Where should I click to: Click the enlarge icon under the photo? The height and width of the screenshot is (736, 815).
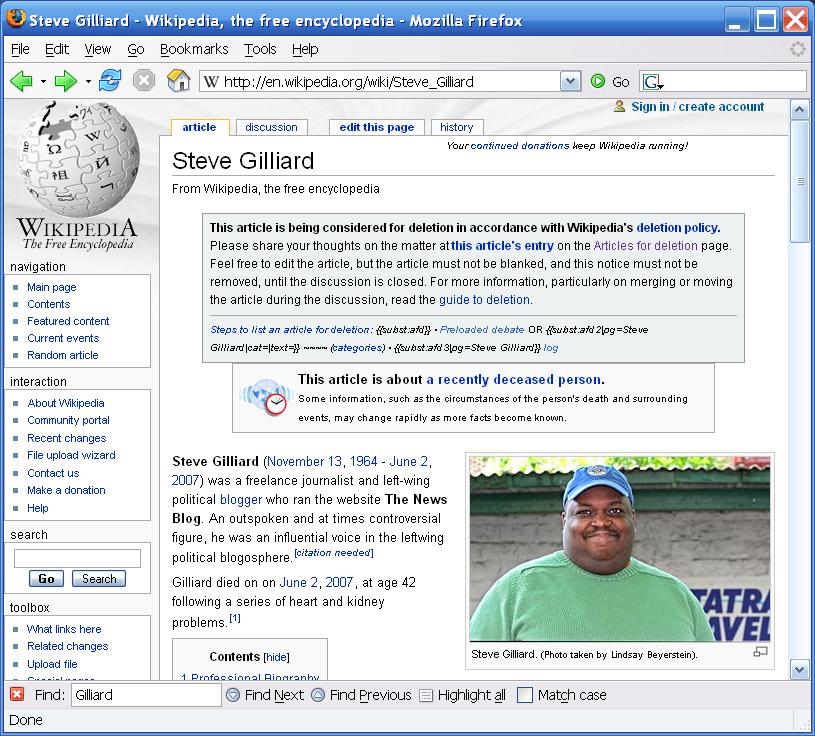pyautogui.click(x=760, y=651)
